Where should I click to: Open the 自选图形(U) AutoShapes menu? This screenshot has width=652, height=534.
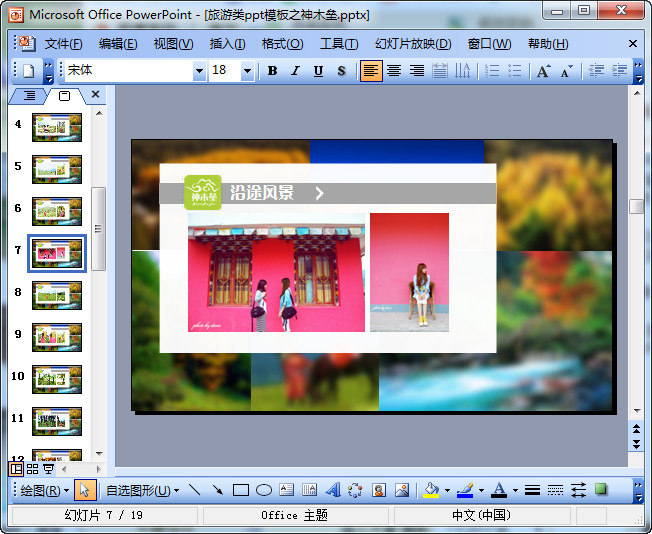pos(143,491)
